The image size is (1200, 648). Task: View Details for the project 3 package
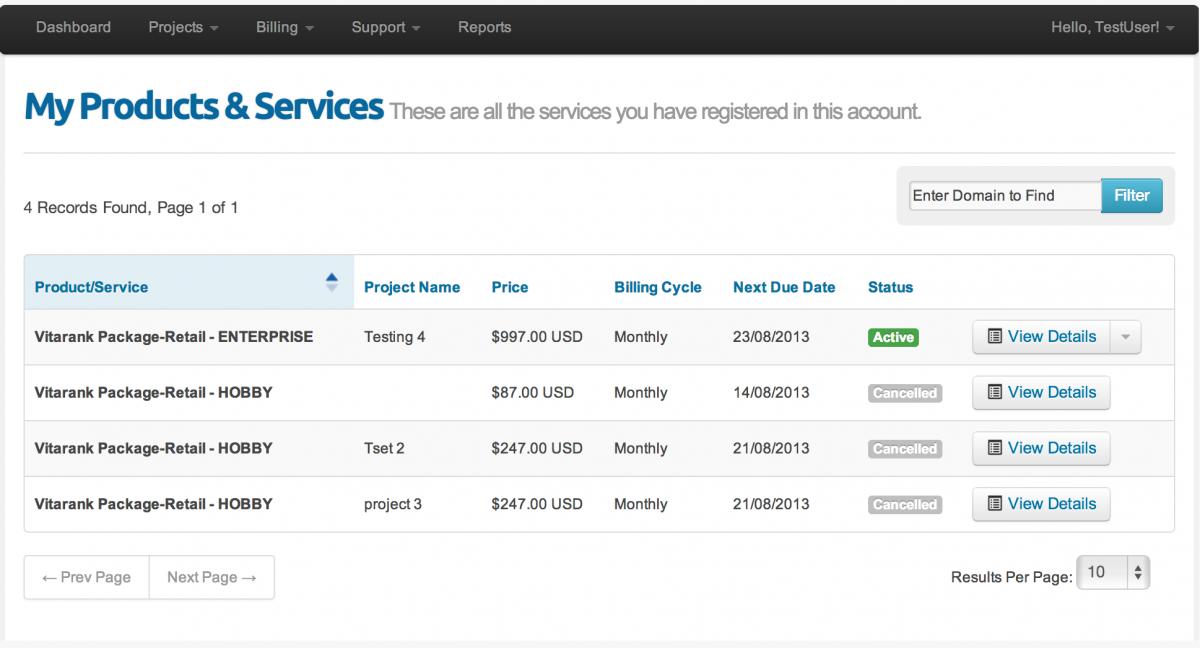point(1041,504)
